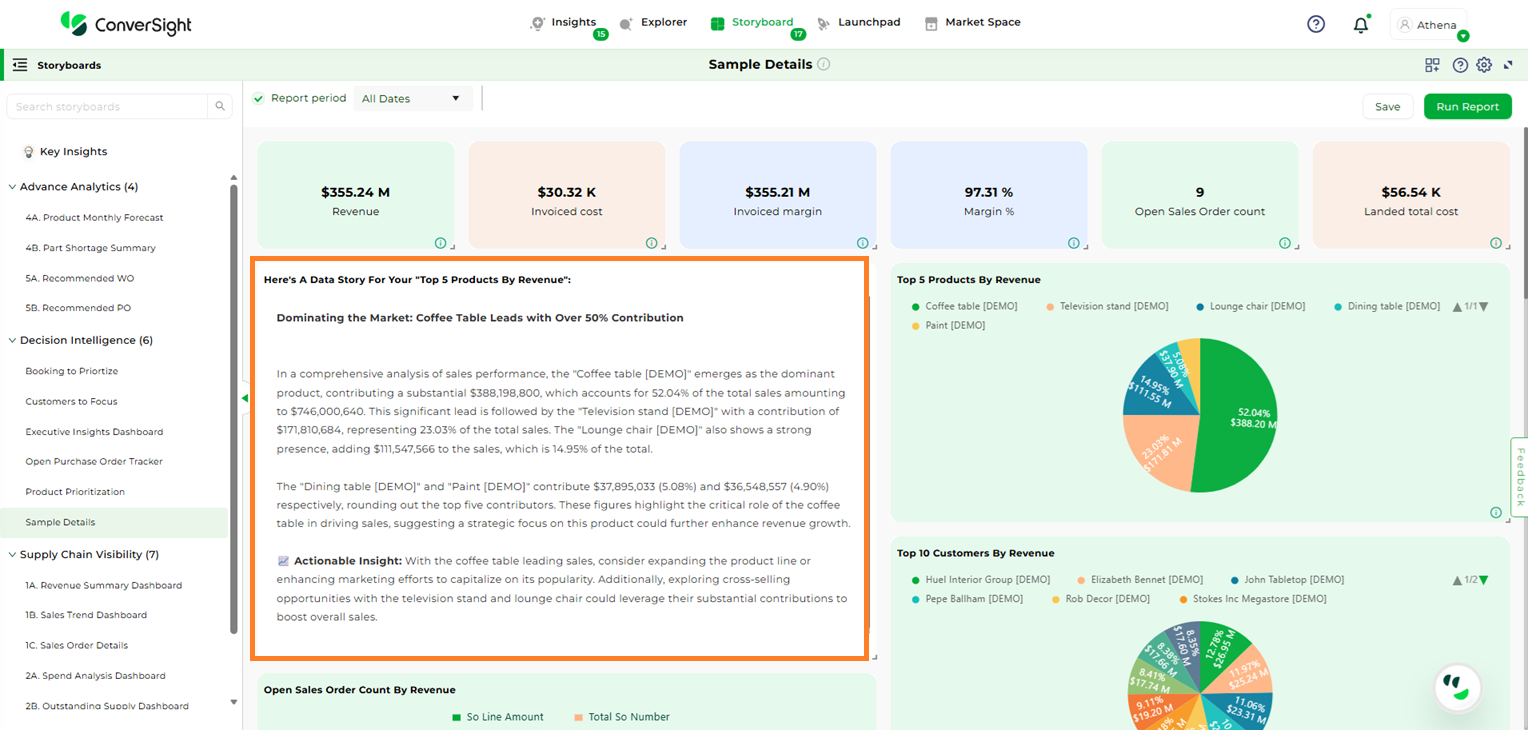Click the search magnifier icon
Viewport: 1528px width, 730px height.
220,107
